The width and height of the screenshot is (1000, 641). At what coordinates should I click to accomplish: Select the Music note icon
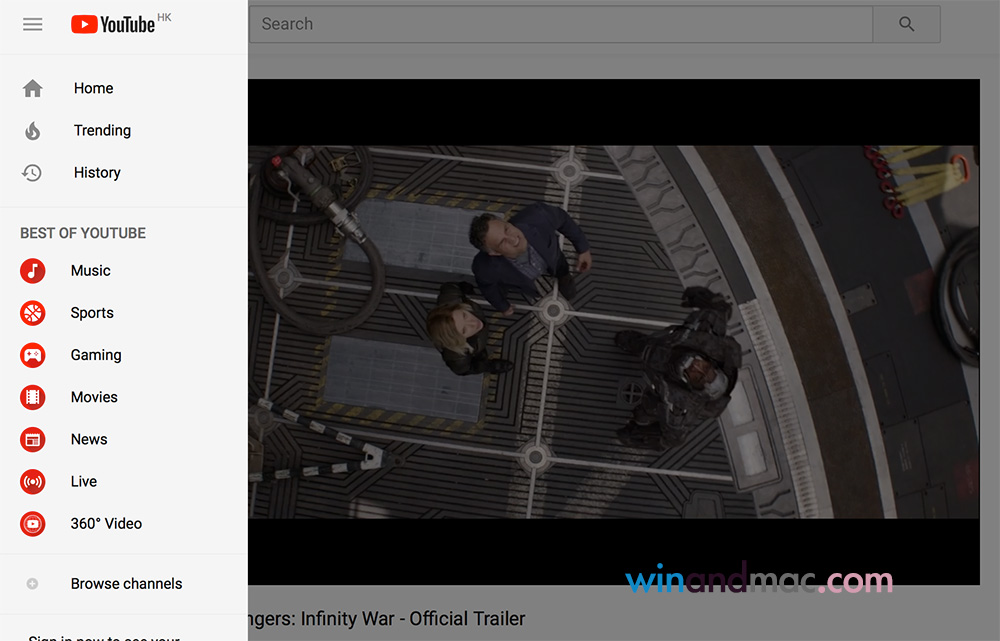pyautogui.click(x=33, y=271)
